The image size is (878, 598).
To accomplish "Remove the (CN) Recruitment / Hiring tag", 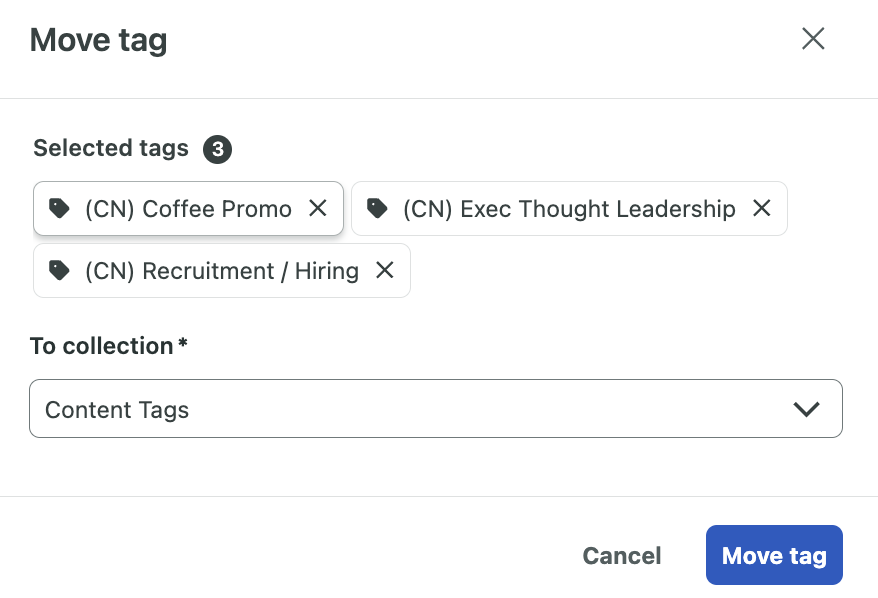I will tap(385, 270).
